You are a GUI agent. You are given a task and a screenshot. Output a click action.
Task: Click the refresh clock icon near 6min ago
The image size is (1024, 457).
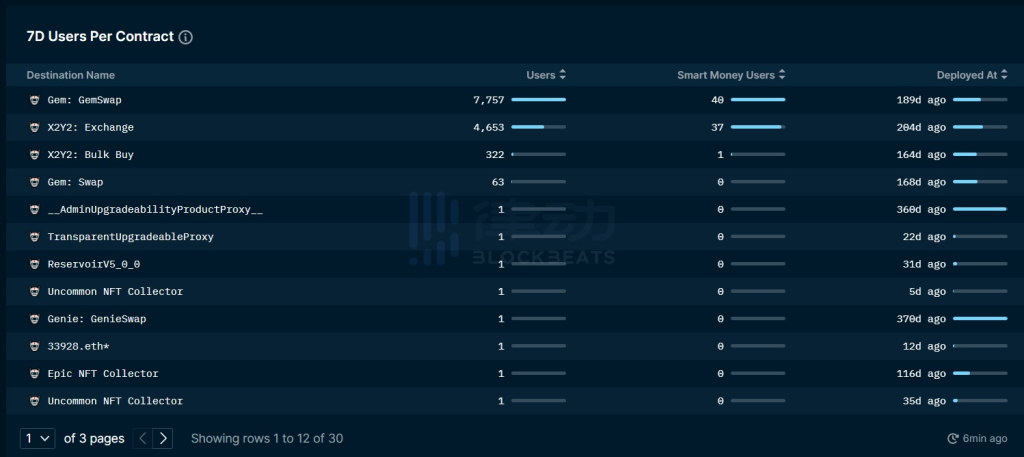pos(953,439)
